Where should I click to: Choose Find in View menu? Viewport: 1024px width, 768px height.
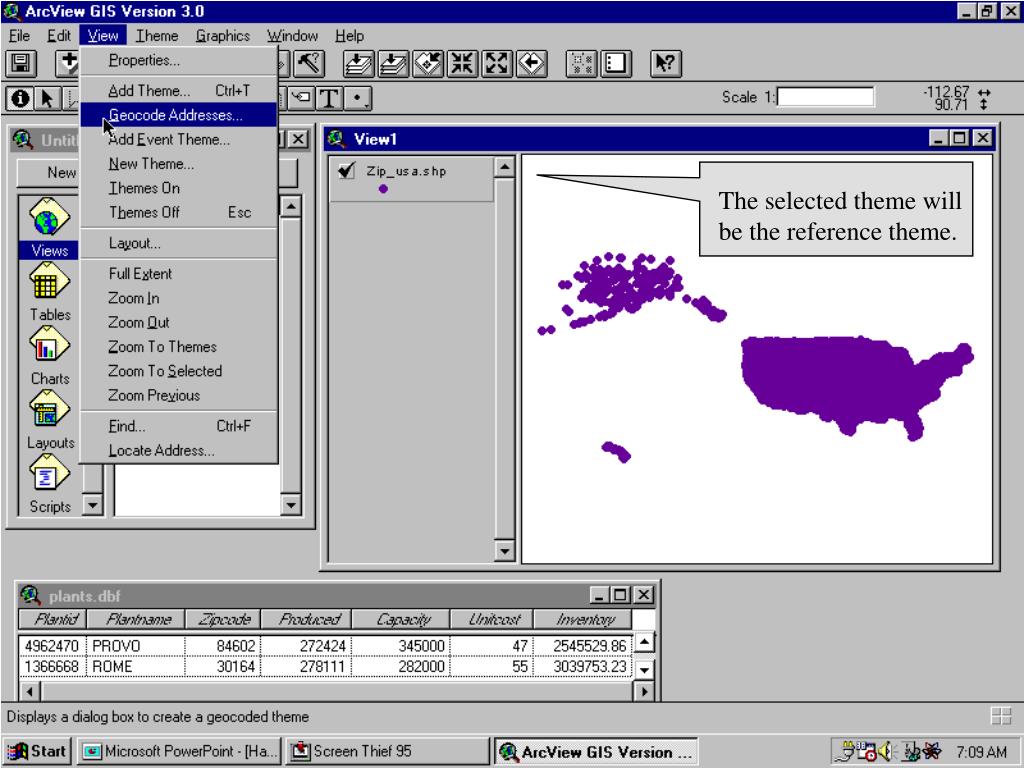pos(178,426)
